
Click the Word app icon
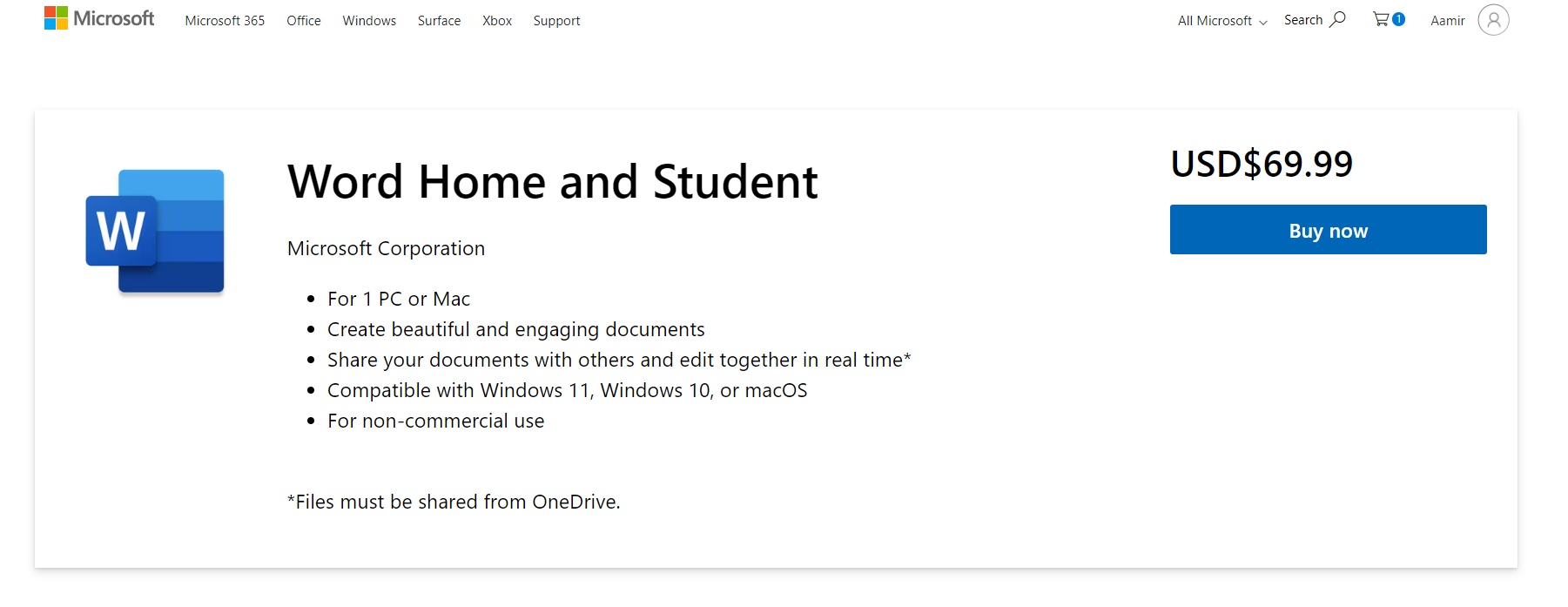pyautogui.click(x=155, y=232)
